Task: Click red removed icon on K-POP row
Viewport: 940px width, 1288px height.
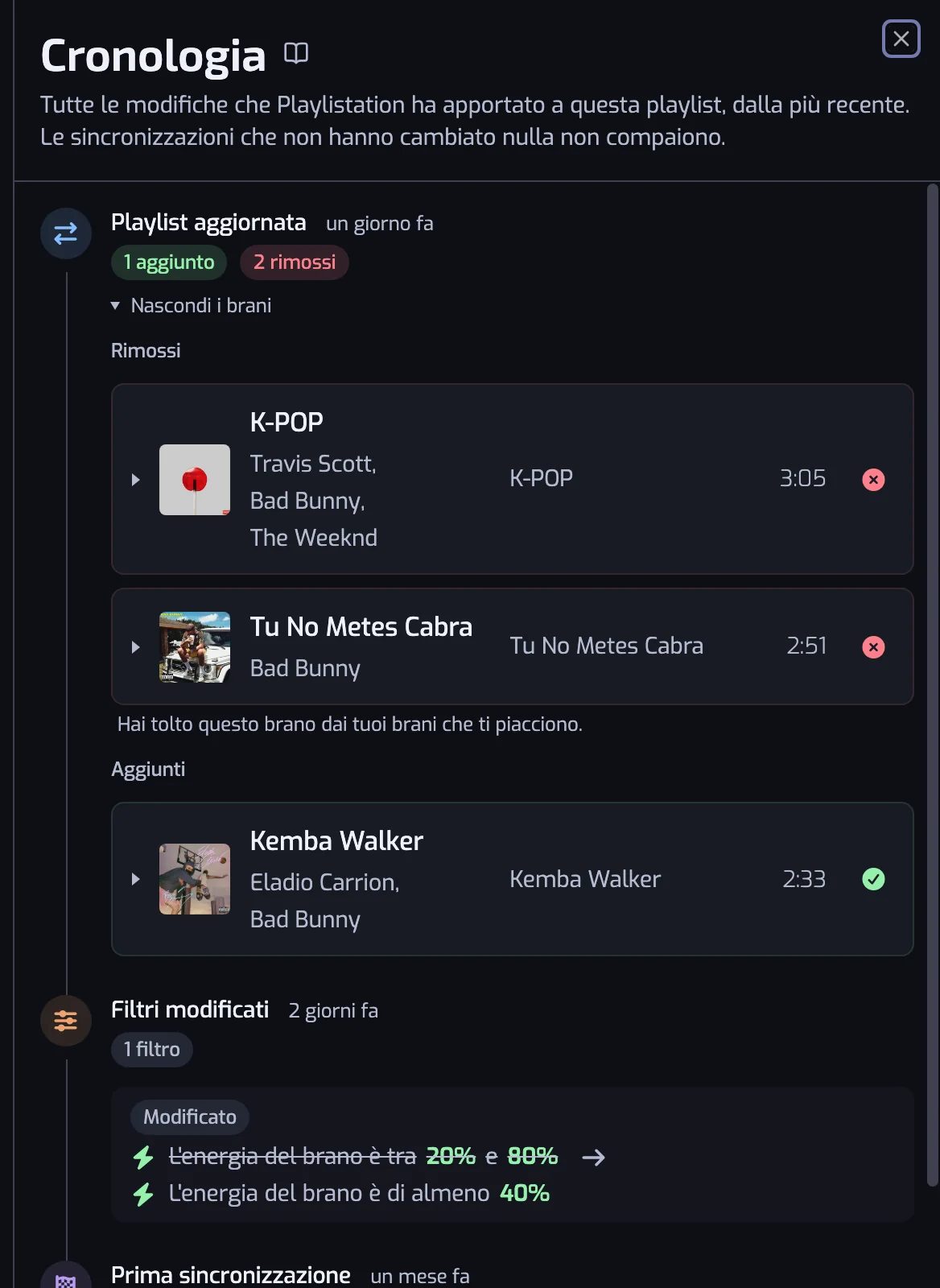Action: tap(873, 480)
